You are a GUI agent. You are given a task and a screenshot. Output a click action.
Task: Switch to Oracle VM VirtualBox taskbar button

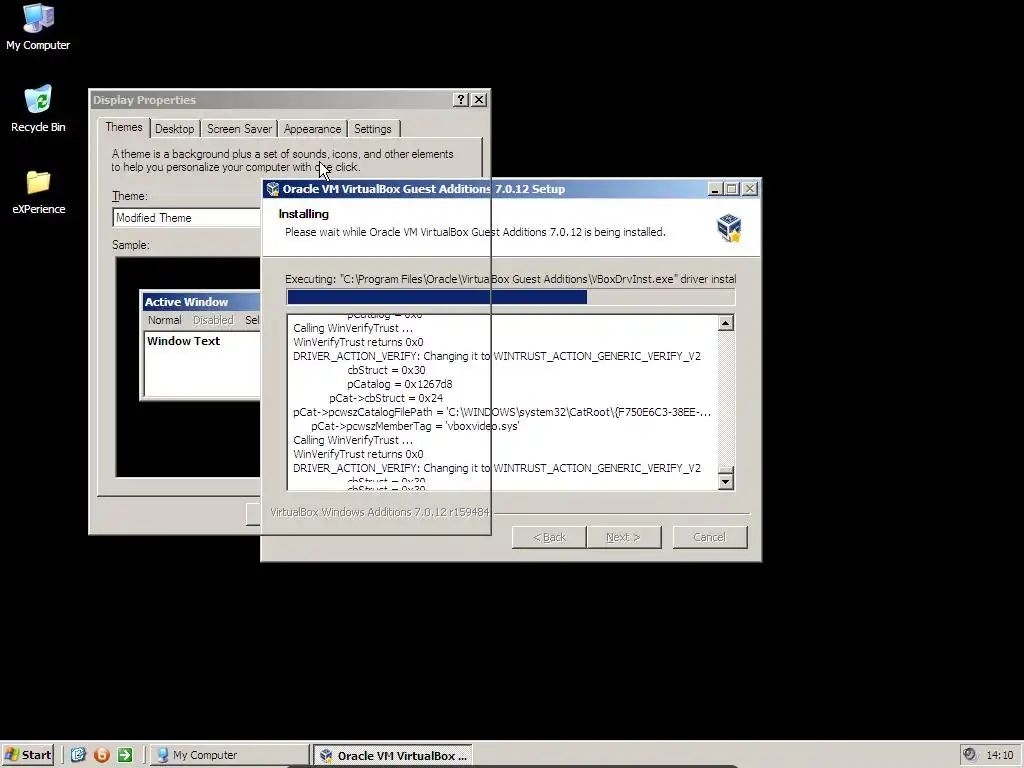392,756
